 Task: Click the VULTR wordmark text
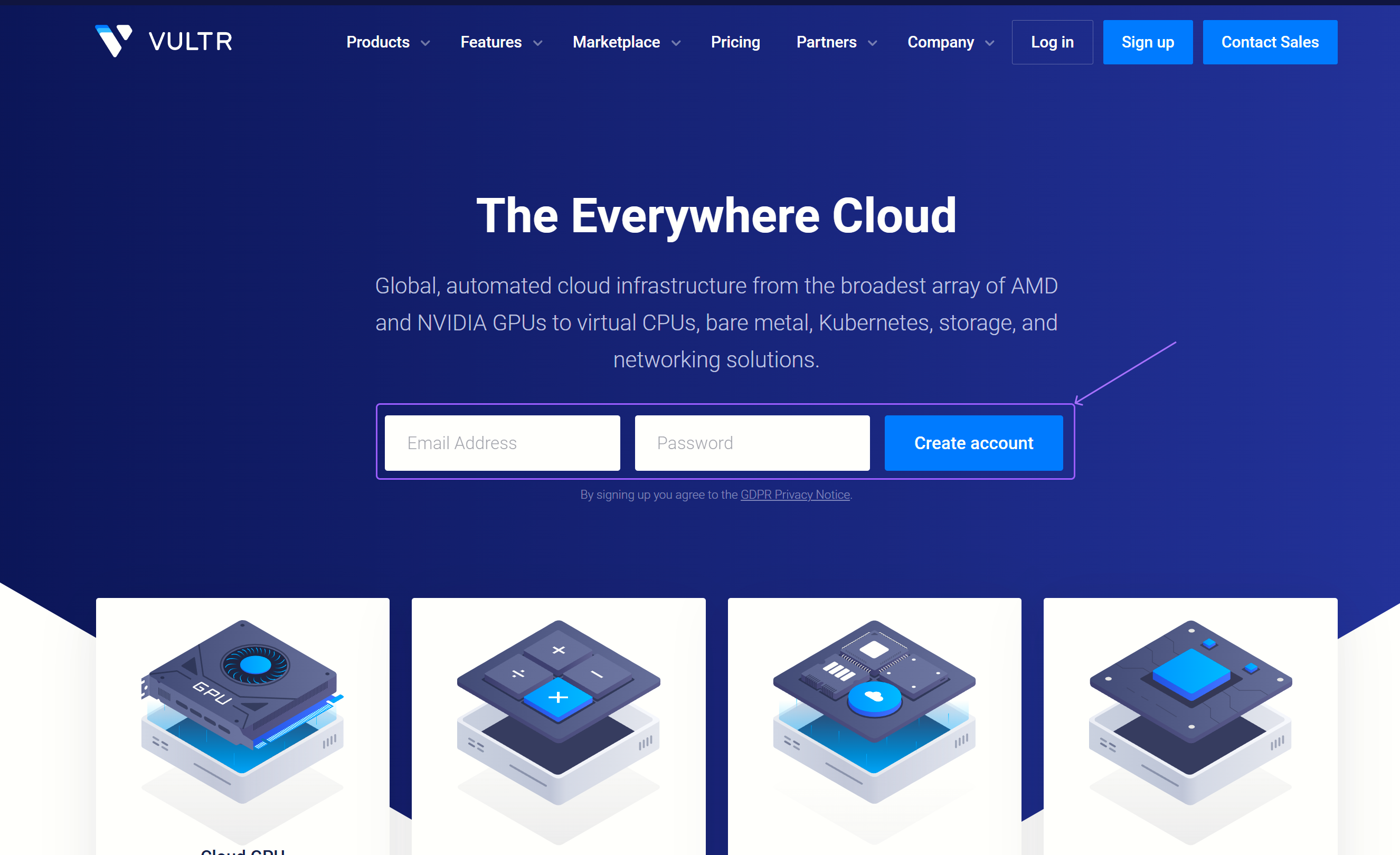pos(191,42)
